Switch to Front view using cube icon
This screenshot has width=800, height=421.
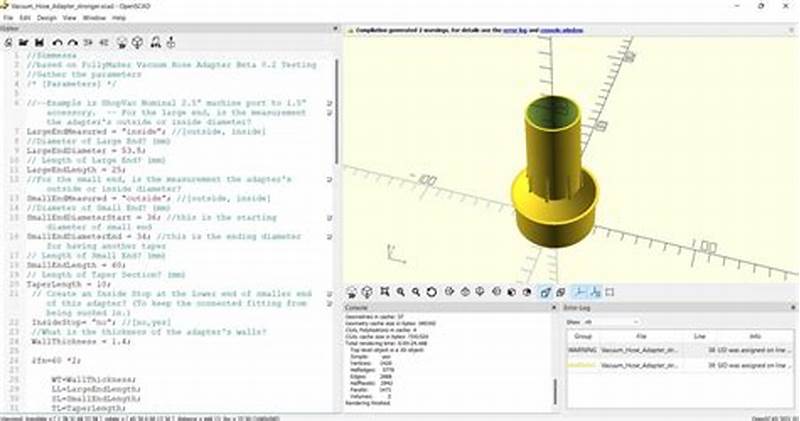[511, 292]
